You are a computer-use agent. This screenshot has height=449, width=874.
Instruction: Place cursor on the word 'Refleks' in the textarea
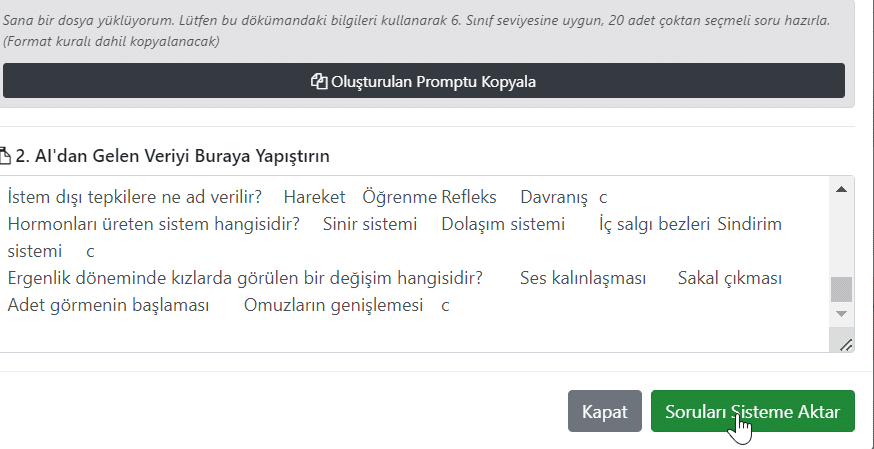468,197
